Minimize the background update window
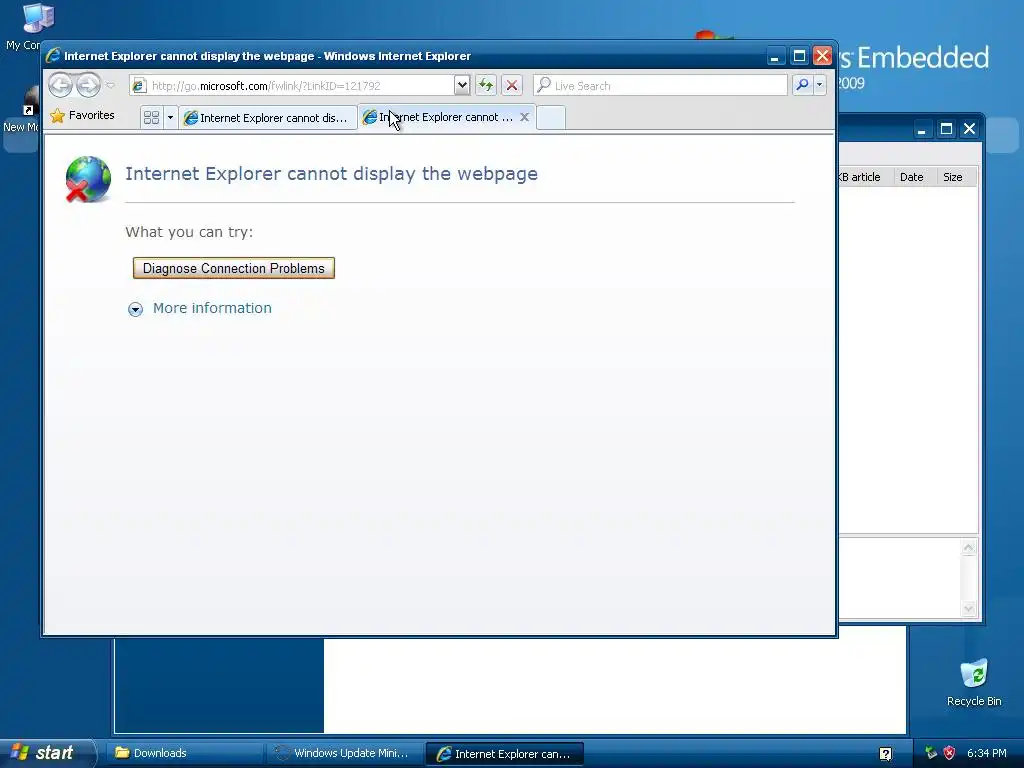 [921, 129]
